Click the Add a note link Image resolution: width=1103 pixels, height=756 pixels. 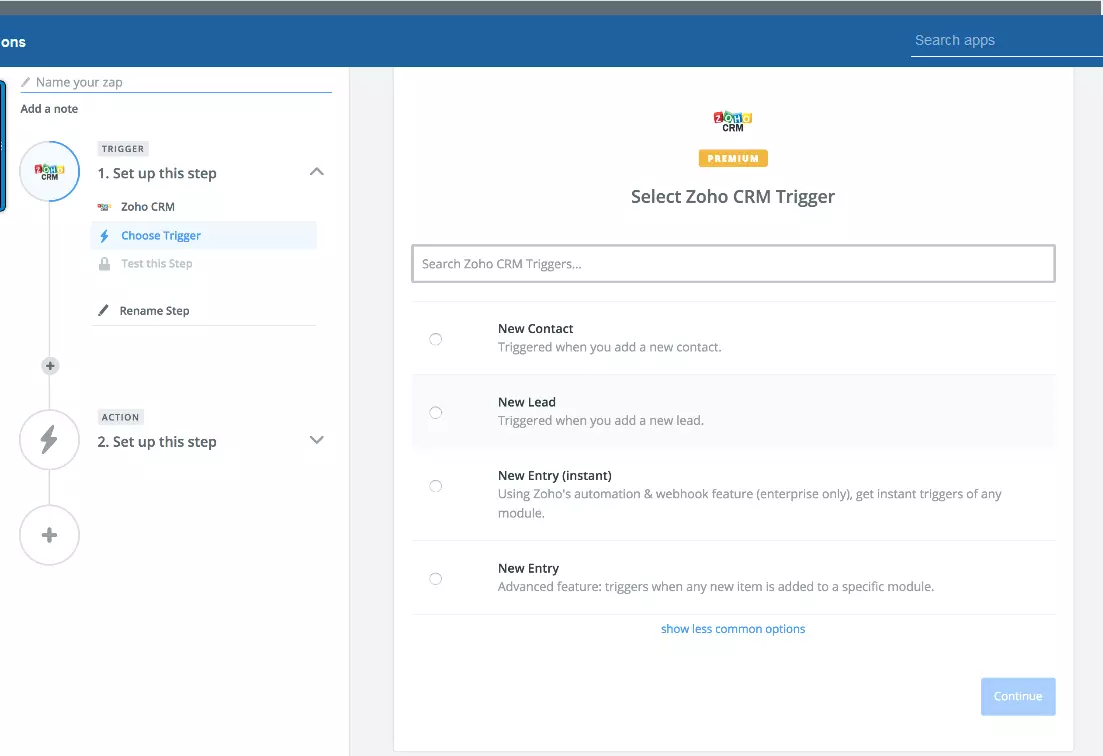(x=49, y=109)
